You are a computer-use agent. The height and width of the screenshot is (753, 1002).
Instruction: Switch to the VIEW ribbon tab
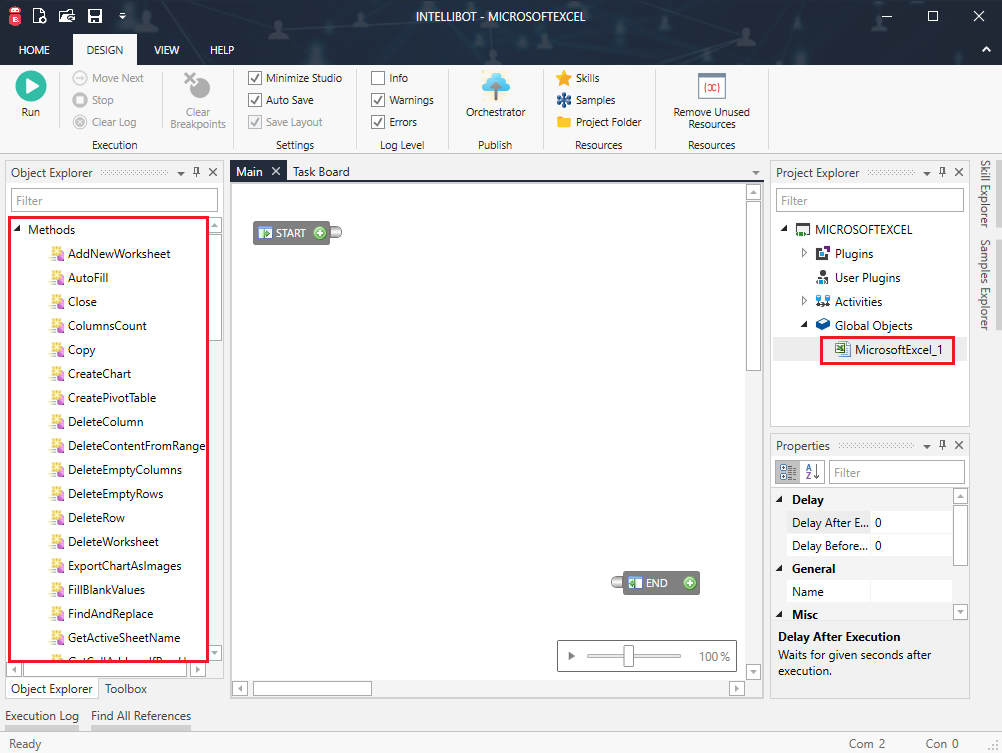coord(166,50)
